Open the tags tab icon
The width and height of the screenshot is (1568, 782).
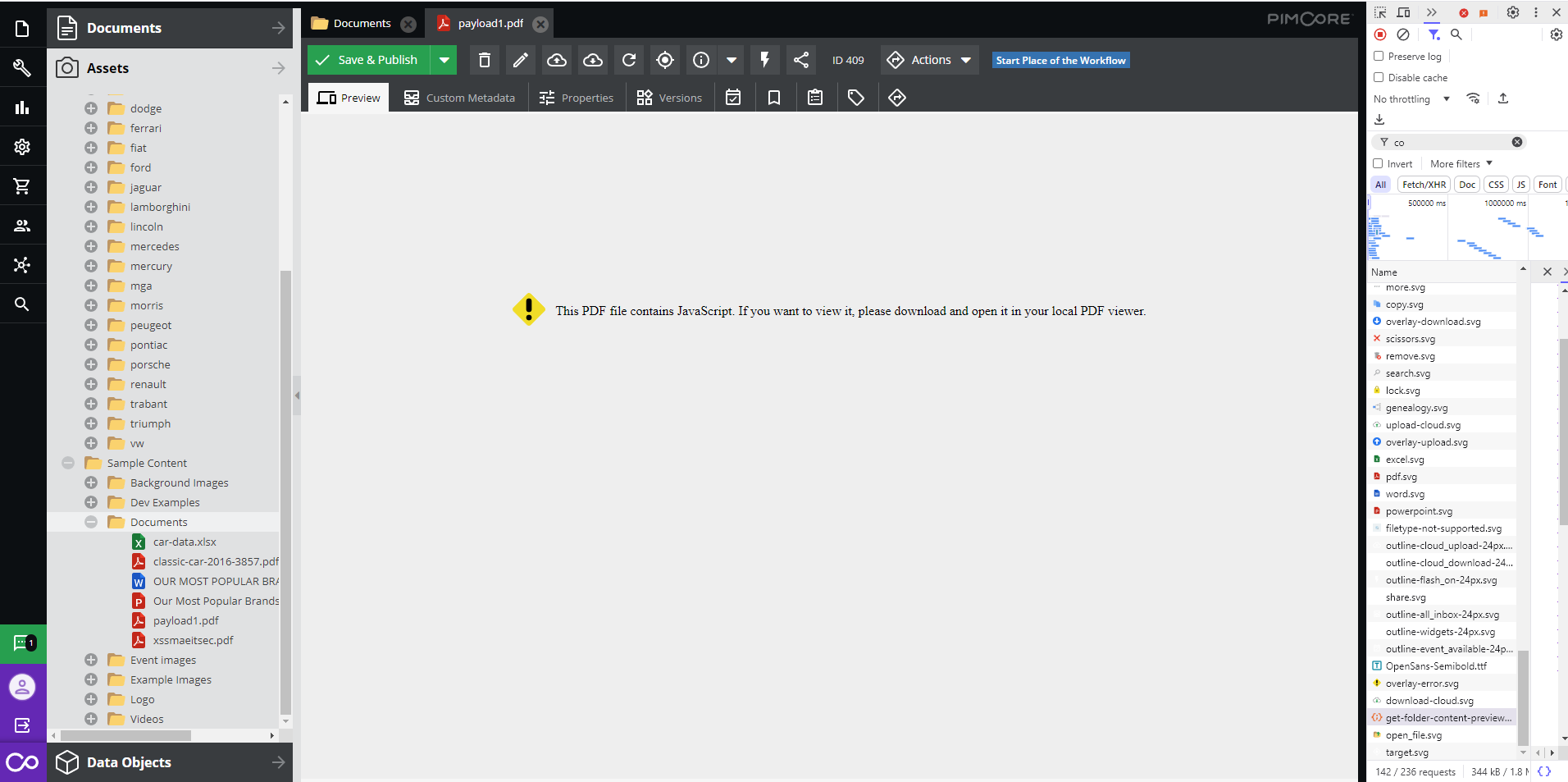(x=856, y=98)
